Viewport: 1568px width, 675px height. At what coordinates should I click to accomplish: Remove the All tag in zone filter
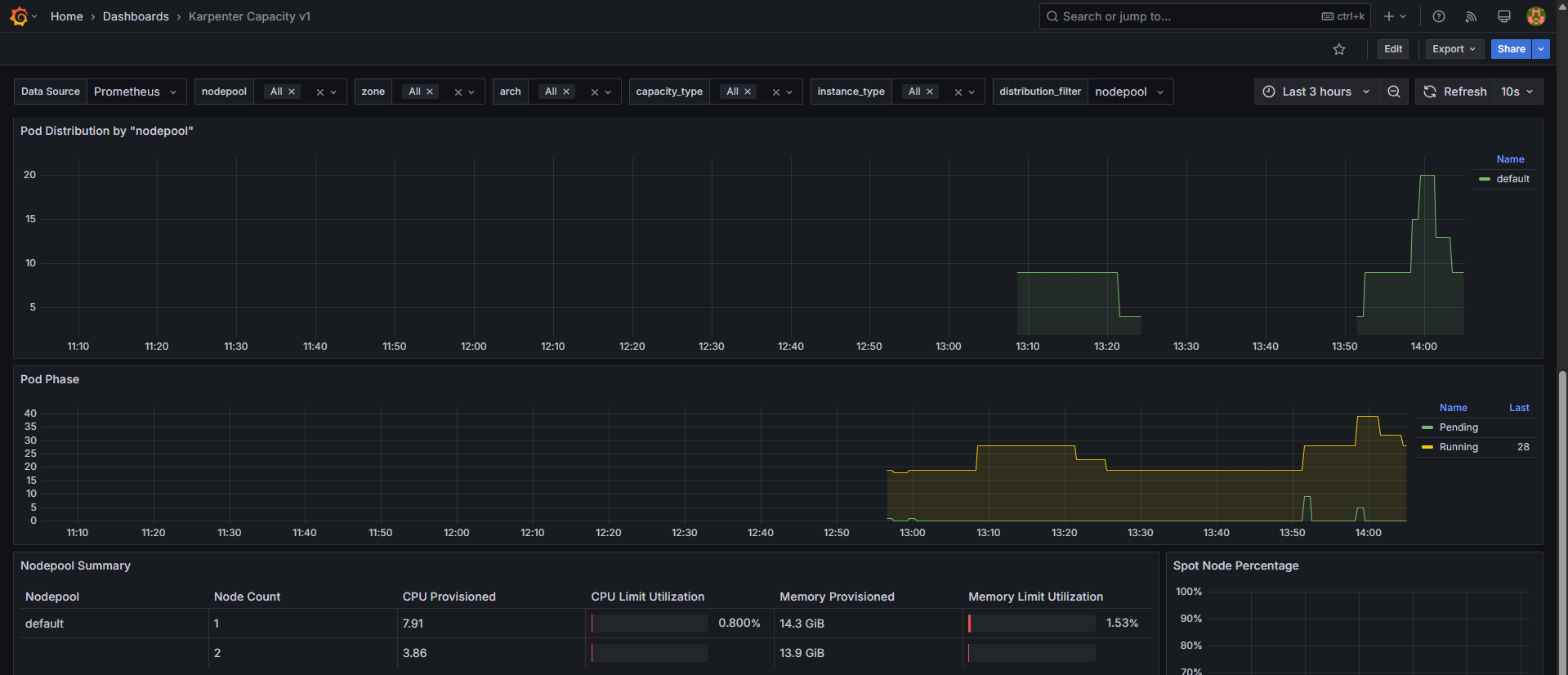(x=430, y=92)
